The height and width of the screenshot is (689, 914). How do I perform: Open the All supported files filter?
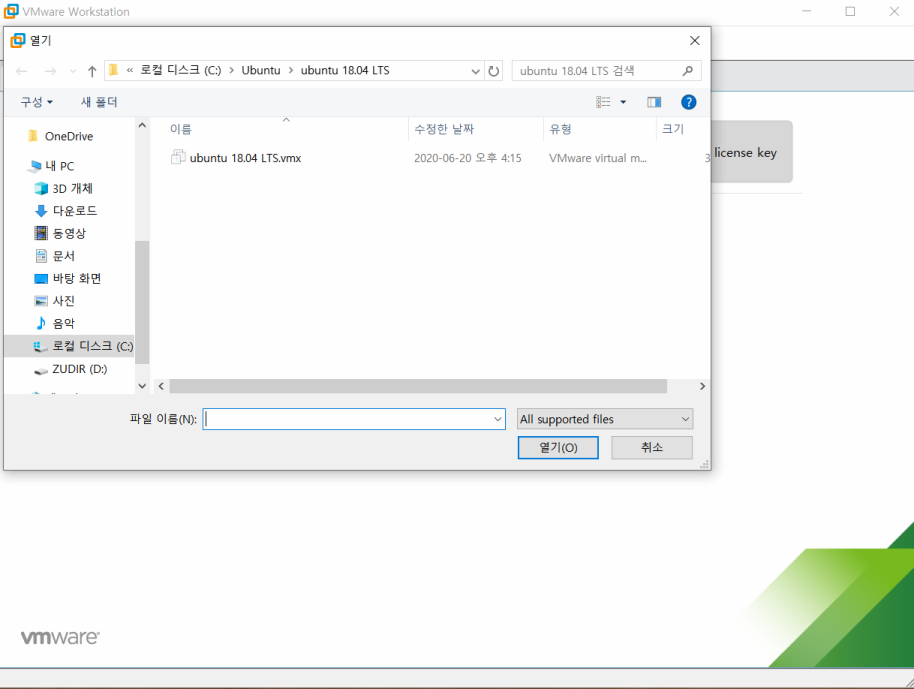click(x=605, y=419)
